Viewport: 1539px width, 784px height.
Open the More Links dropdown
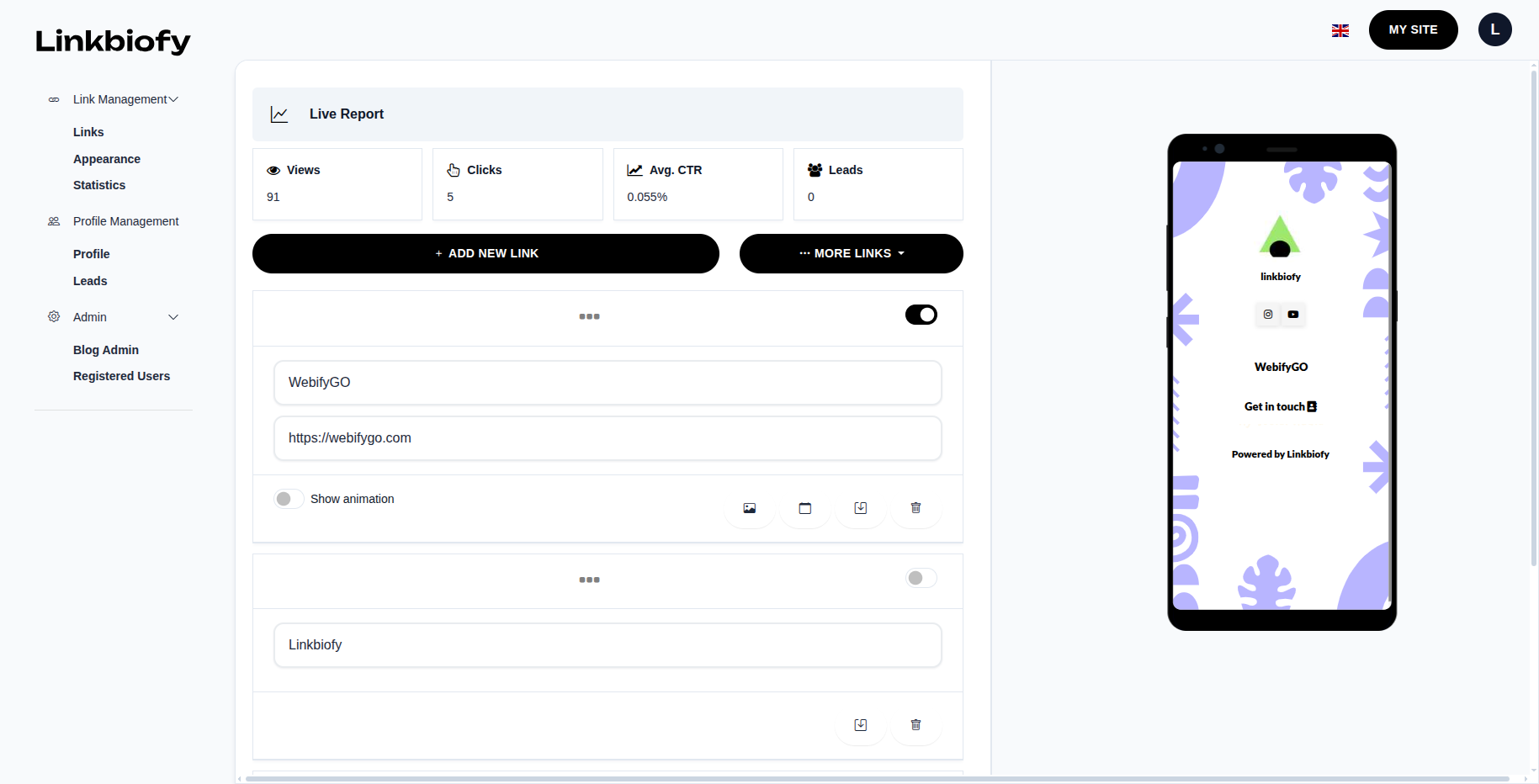coord(852,253)
